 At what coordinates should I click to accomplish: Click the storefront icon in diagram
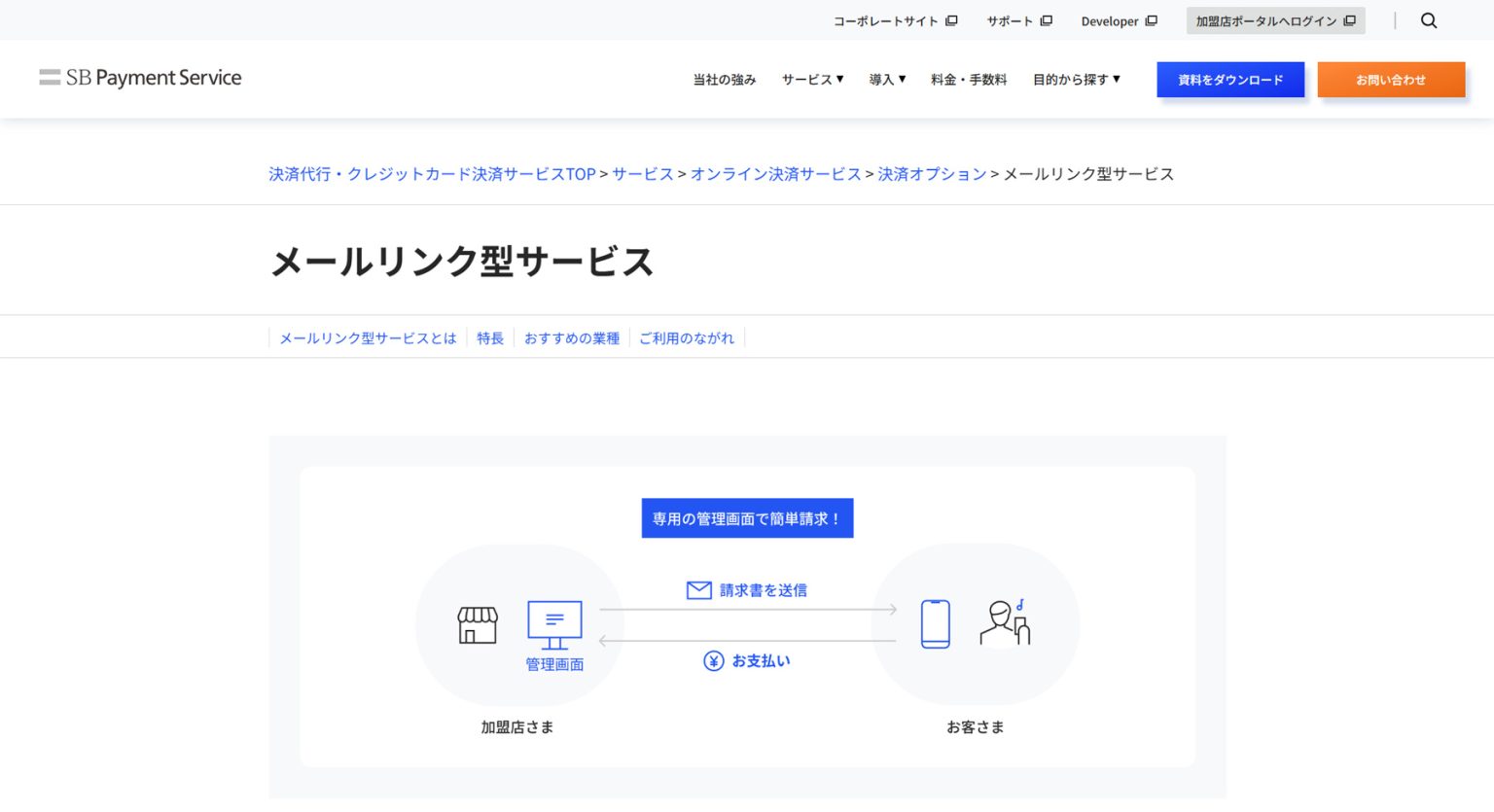click(478, 624)
